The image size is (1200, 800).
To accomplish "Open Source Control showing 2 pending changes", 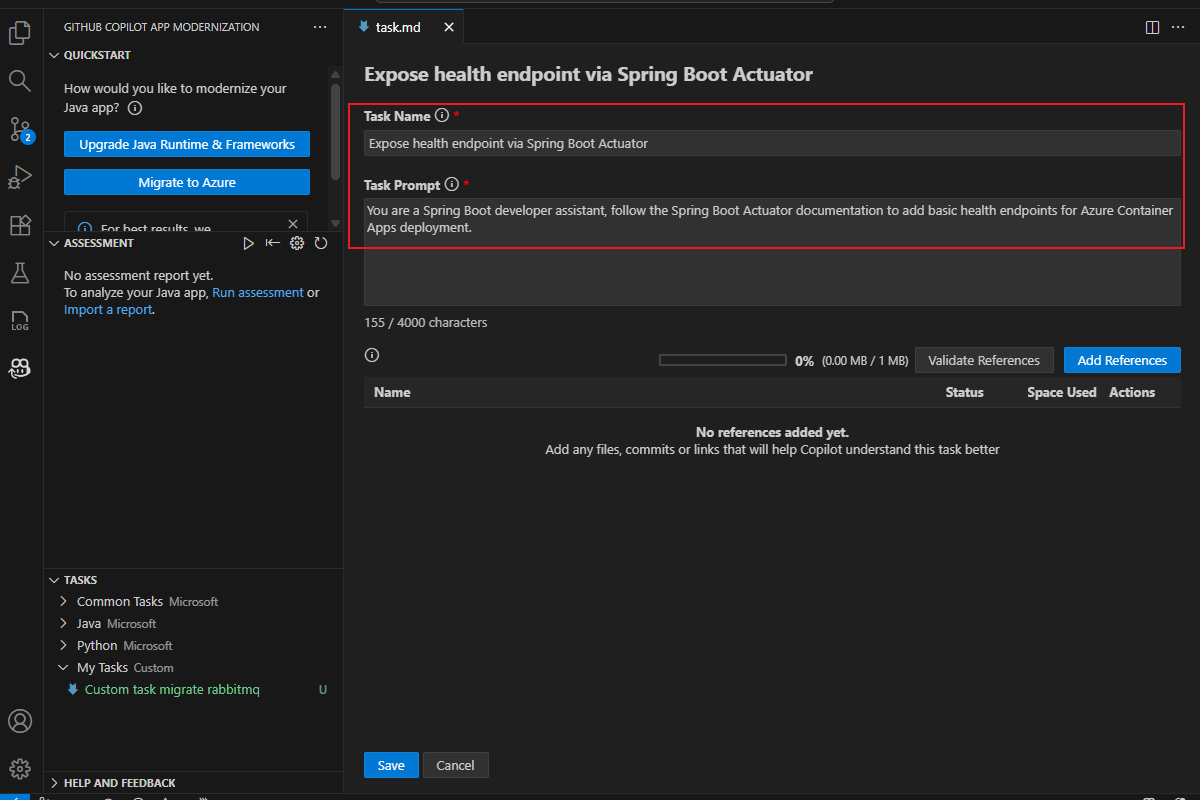I will pos(20,129).
